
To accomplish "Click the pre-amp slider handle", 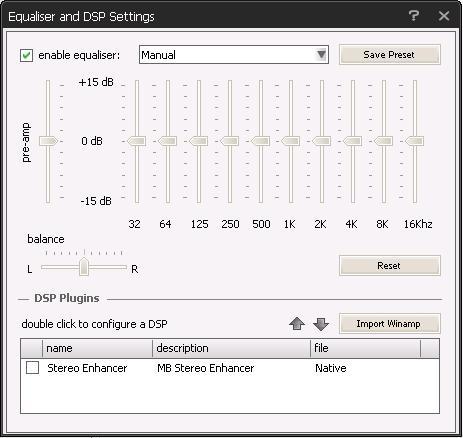I will click(x=48, y=141).
